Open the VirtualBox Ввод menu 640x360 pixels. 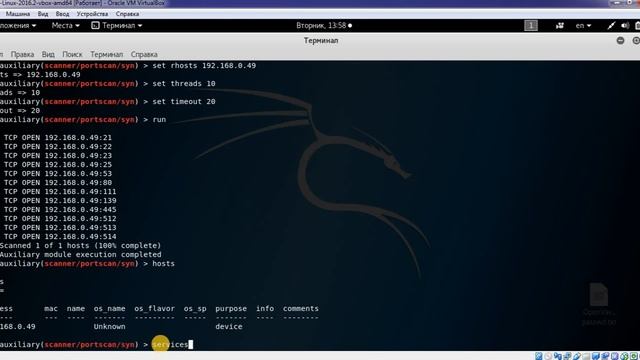pyautogui.click(x=62, y=14)
